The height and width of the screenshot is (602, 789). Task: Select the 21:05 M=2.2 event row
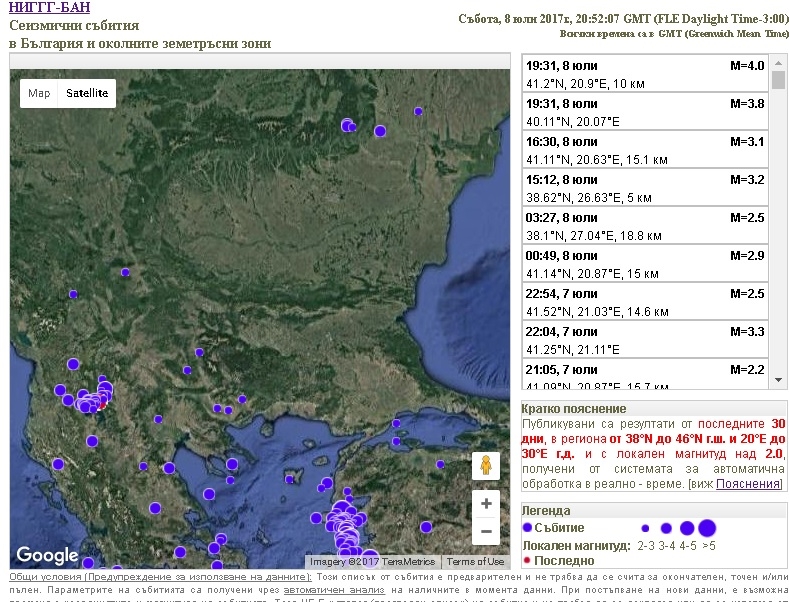pyautogui.click(x=645, y=374)
